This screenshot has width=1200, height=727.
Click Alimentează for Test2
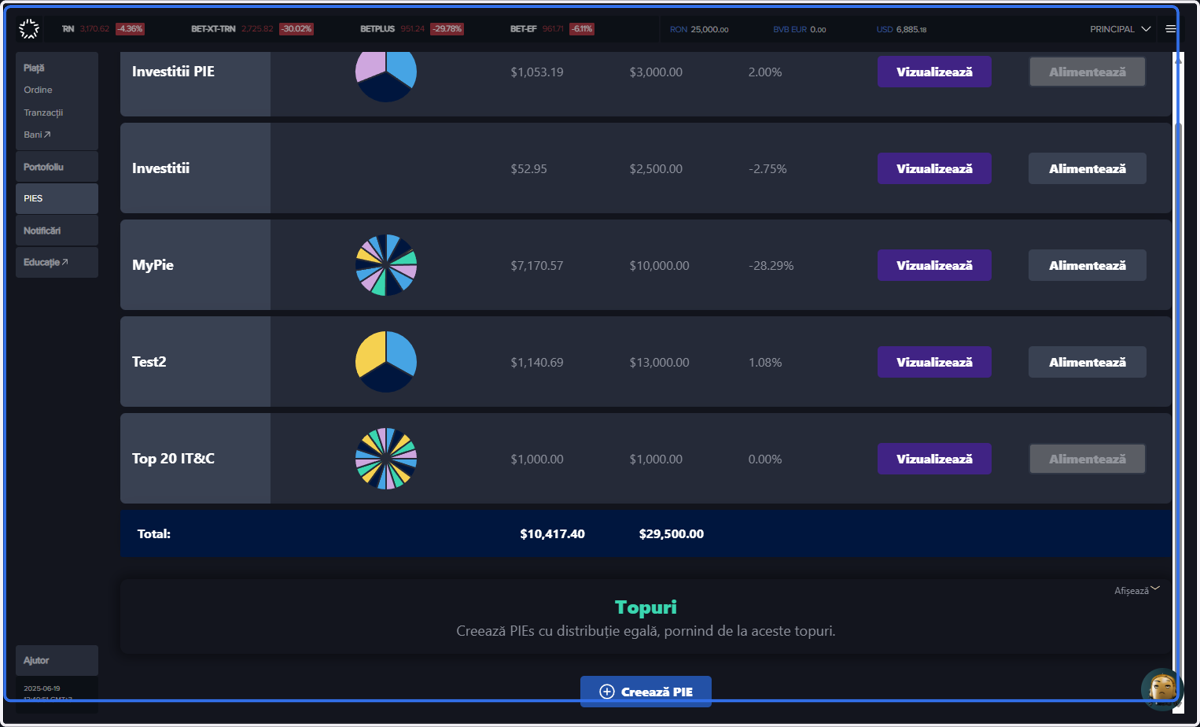click(1087, 362)
